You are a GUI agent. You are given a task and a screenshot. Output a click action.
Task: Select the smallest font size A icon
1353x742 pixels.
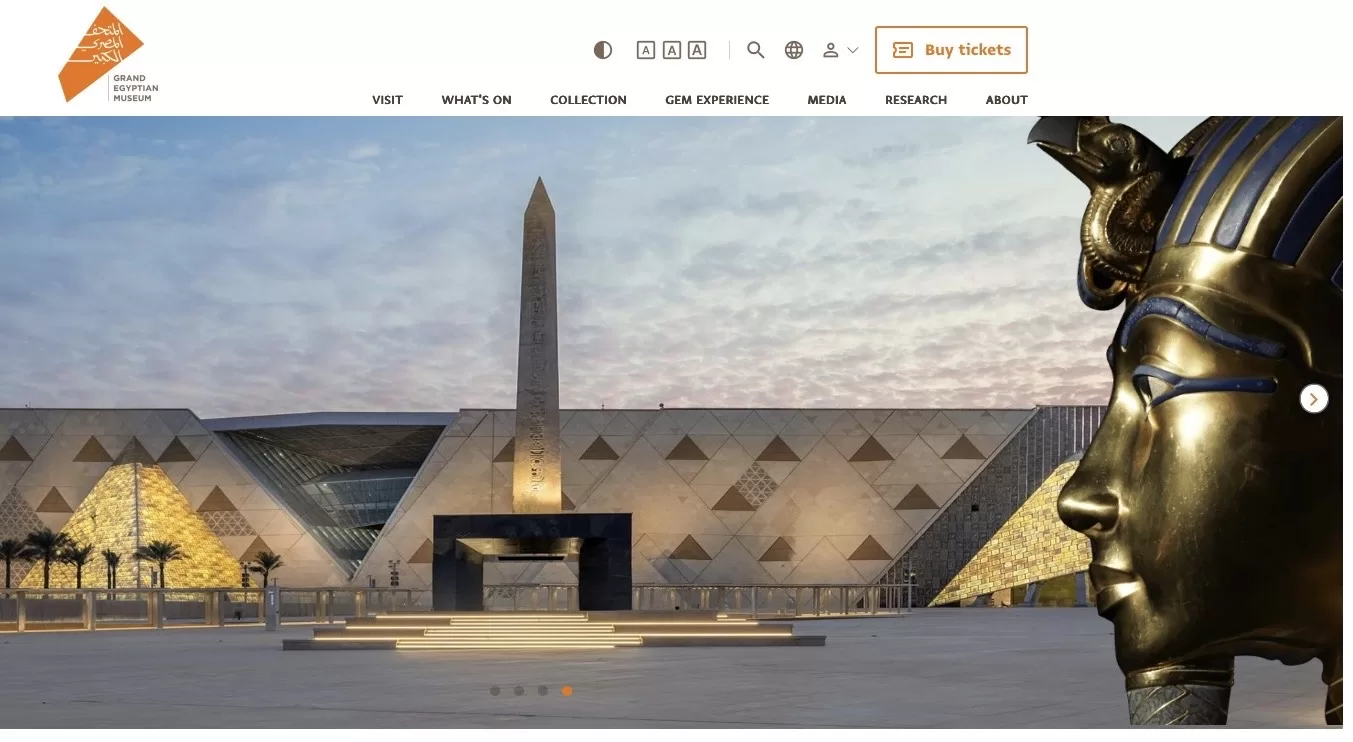[646, 50]
